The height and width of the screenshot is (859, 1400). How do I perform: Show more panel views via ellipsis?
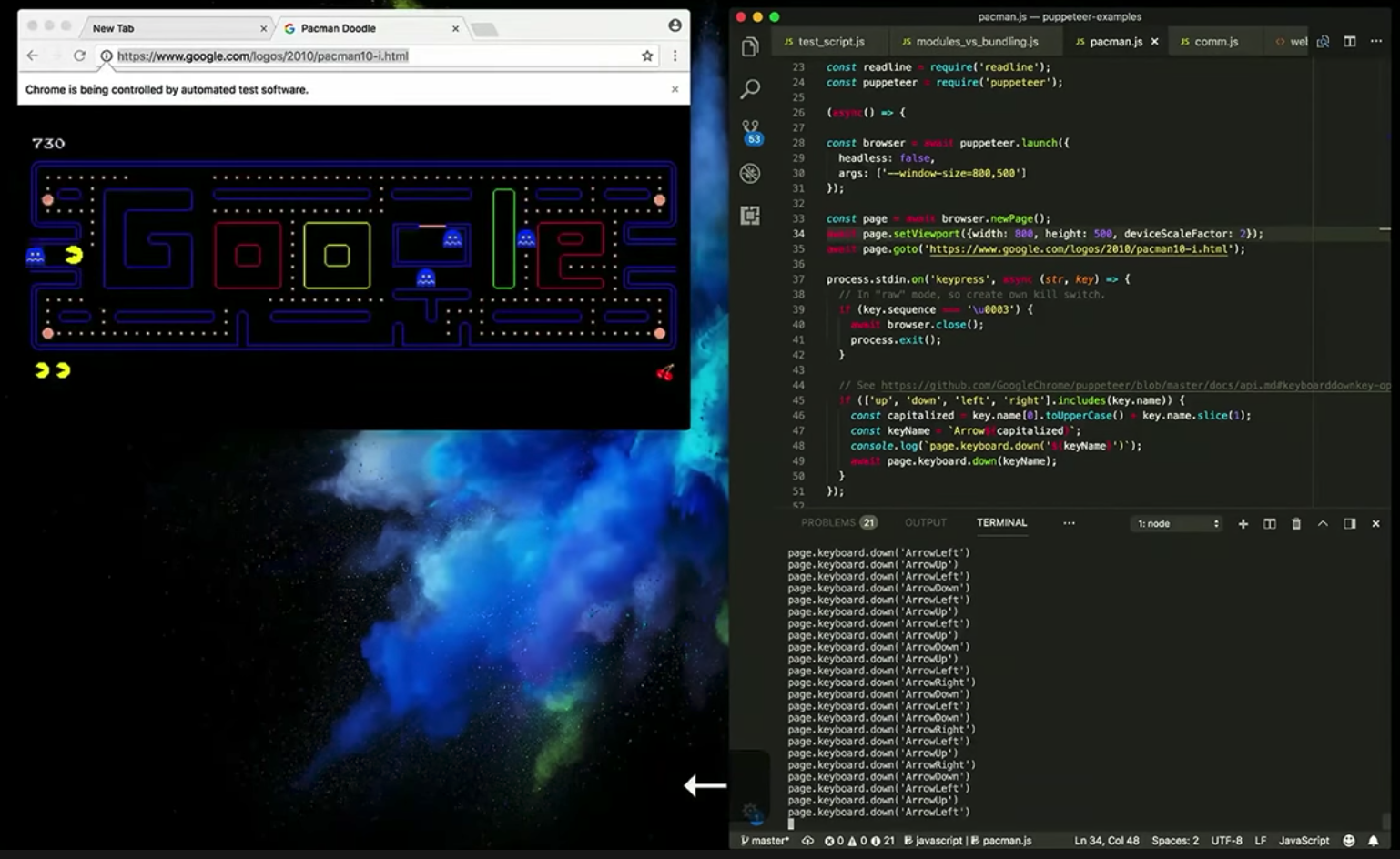coord(1069,523)
